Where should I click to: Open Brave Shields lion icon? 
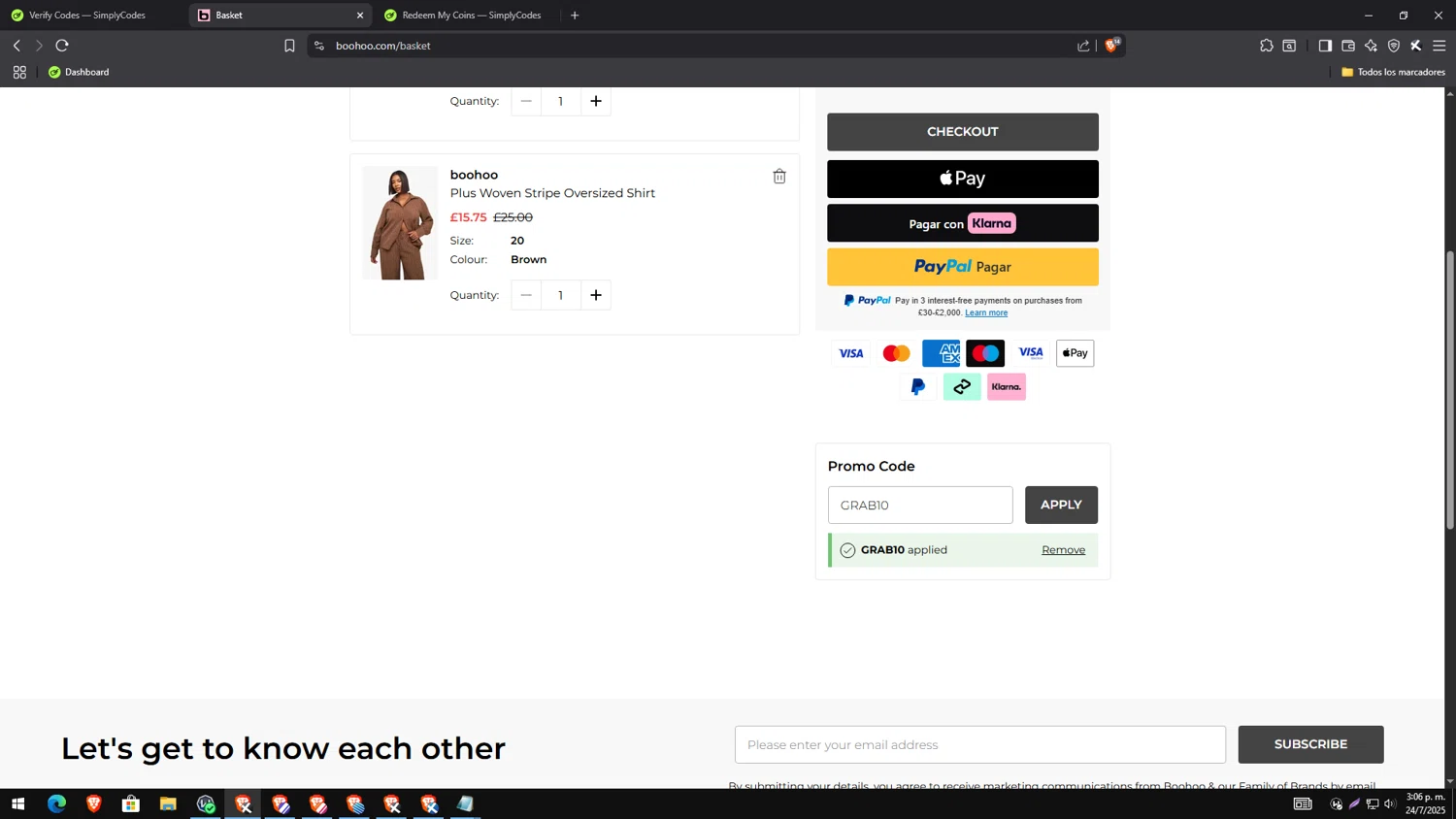[x=1112, y=45]
